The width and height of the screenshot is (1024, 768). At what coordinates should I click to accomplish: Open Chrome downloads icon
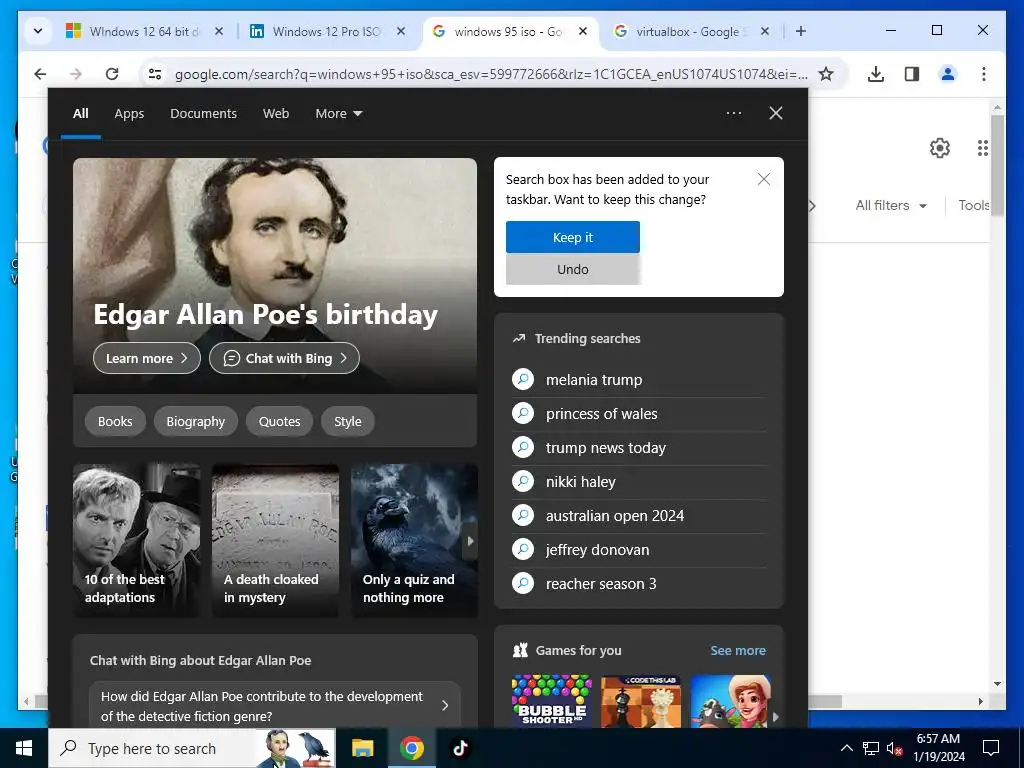876,74
